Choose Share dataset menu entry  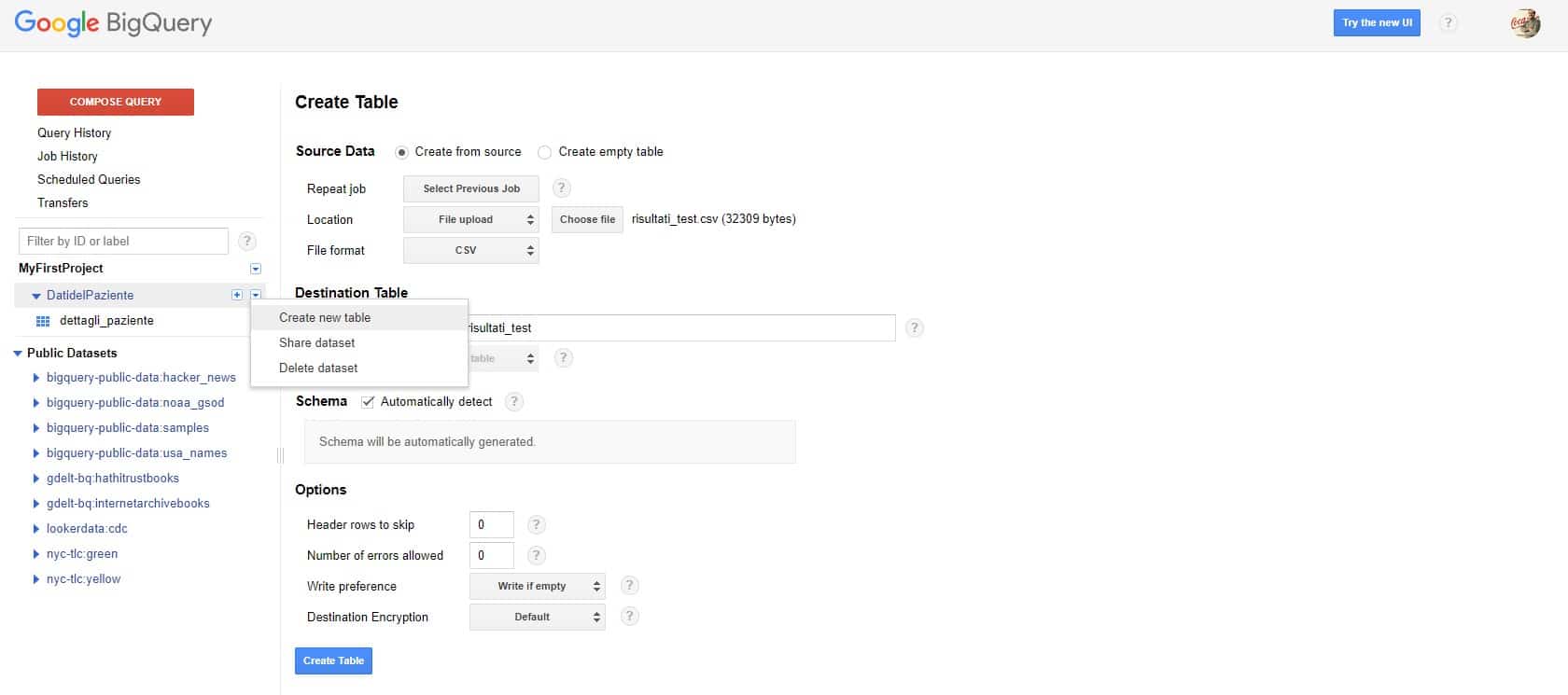tap(359, 342)
